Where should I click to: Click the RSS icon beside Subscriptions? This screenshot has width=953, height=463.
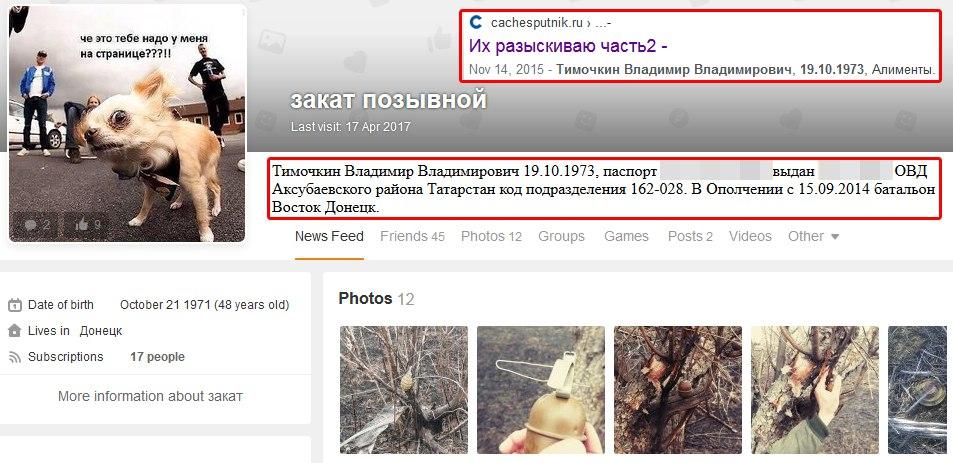(x=15, y=357)
